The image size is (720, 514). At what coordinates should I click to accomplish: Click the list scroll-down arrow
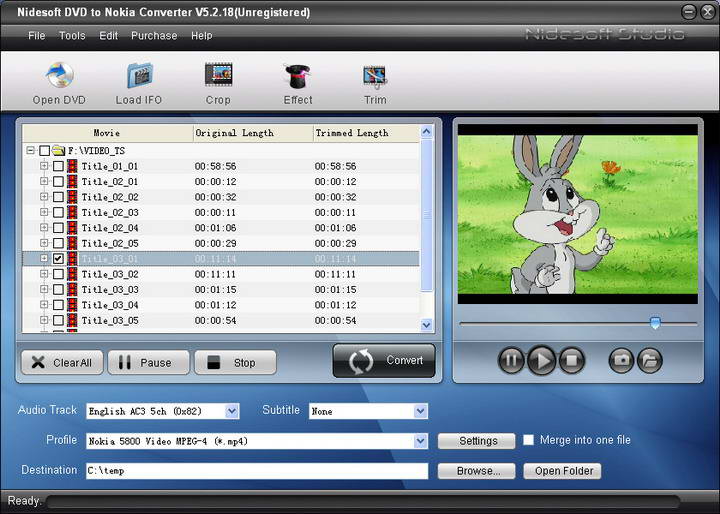point(426,325)
